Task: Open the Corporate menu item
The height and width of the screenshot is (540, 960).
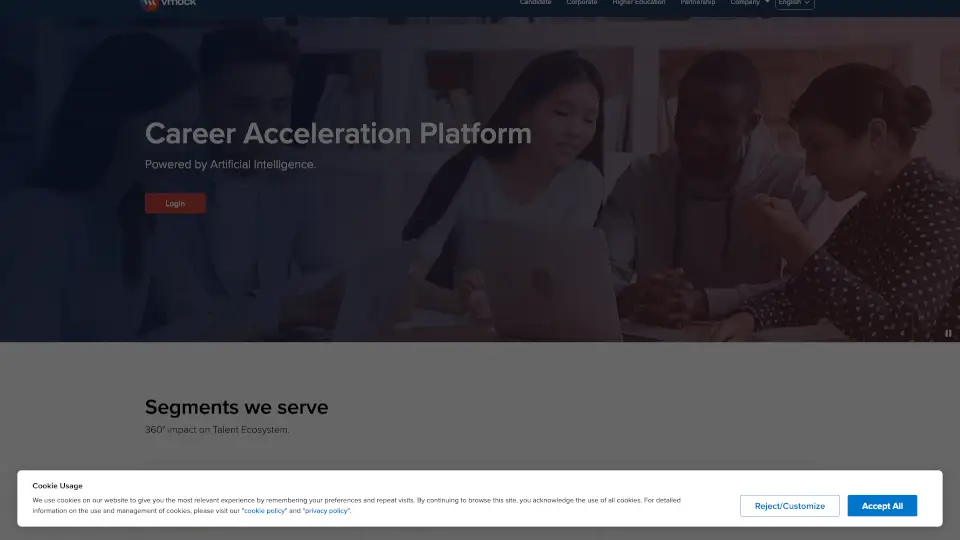Action: pos(581,2)
